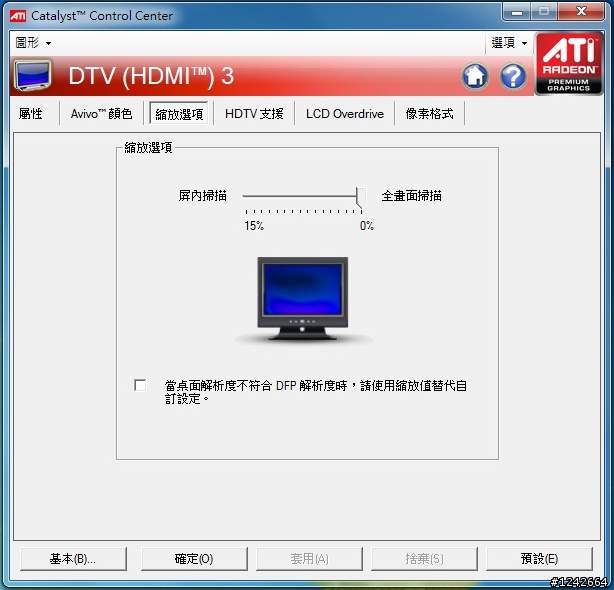This screenshot has height=590, width=614.
Task: Click the 屏內掃描 label
Action: (202, 195)
